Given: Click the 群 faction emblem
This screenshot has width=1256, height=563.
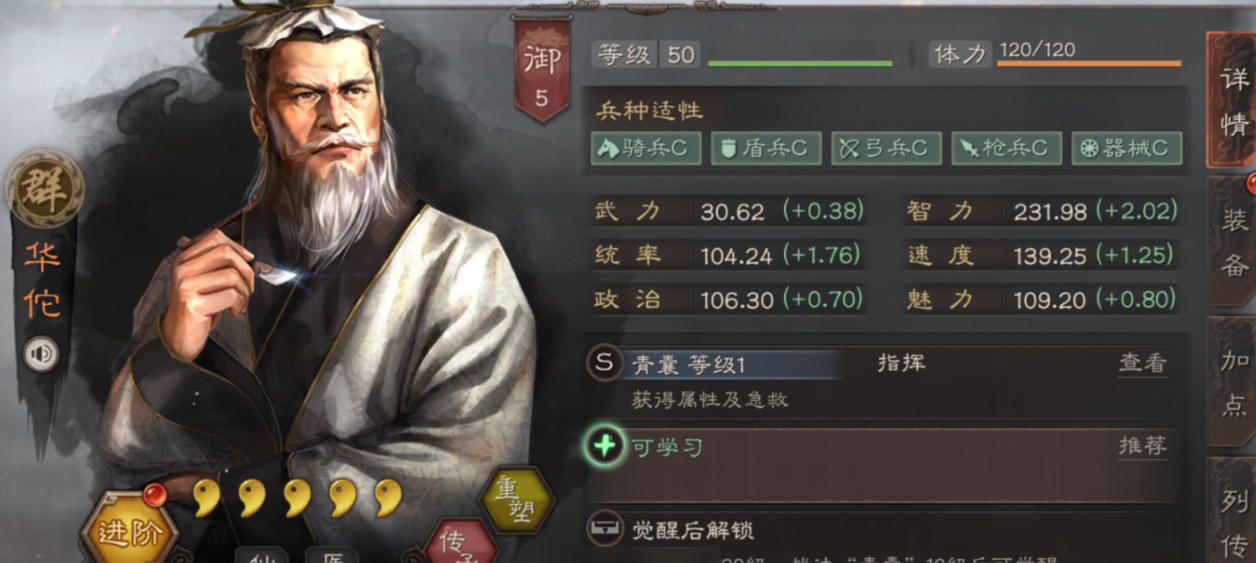Looking at the screenshot, I should point(44,190).
